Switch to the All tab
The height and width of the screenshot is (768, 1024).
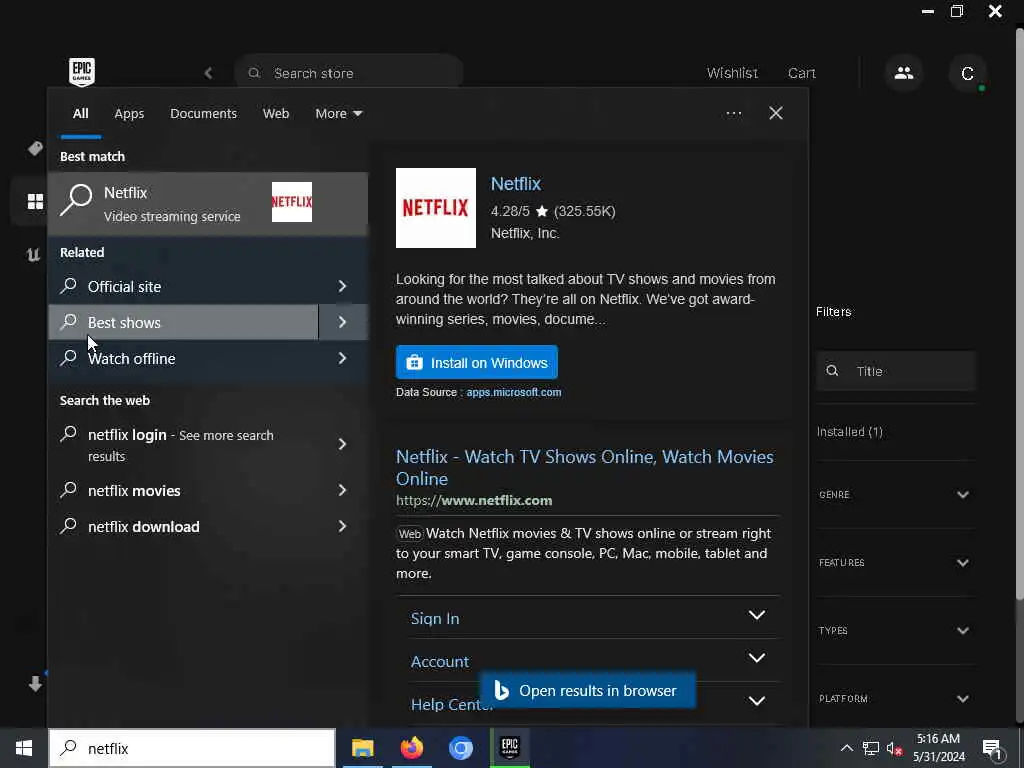[x=80, y=113]
